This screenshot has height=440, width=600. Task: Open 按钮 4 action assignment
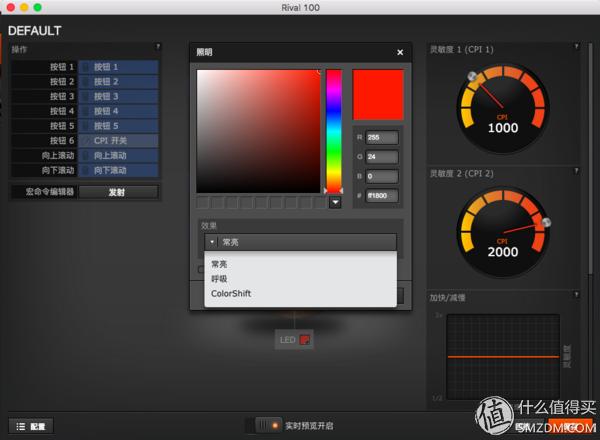coord(118,111)
